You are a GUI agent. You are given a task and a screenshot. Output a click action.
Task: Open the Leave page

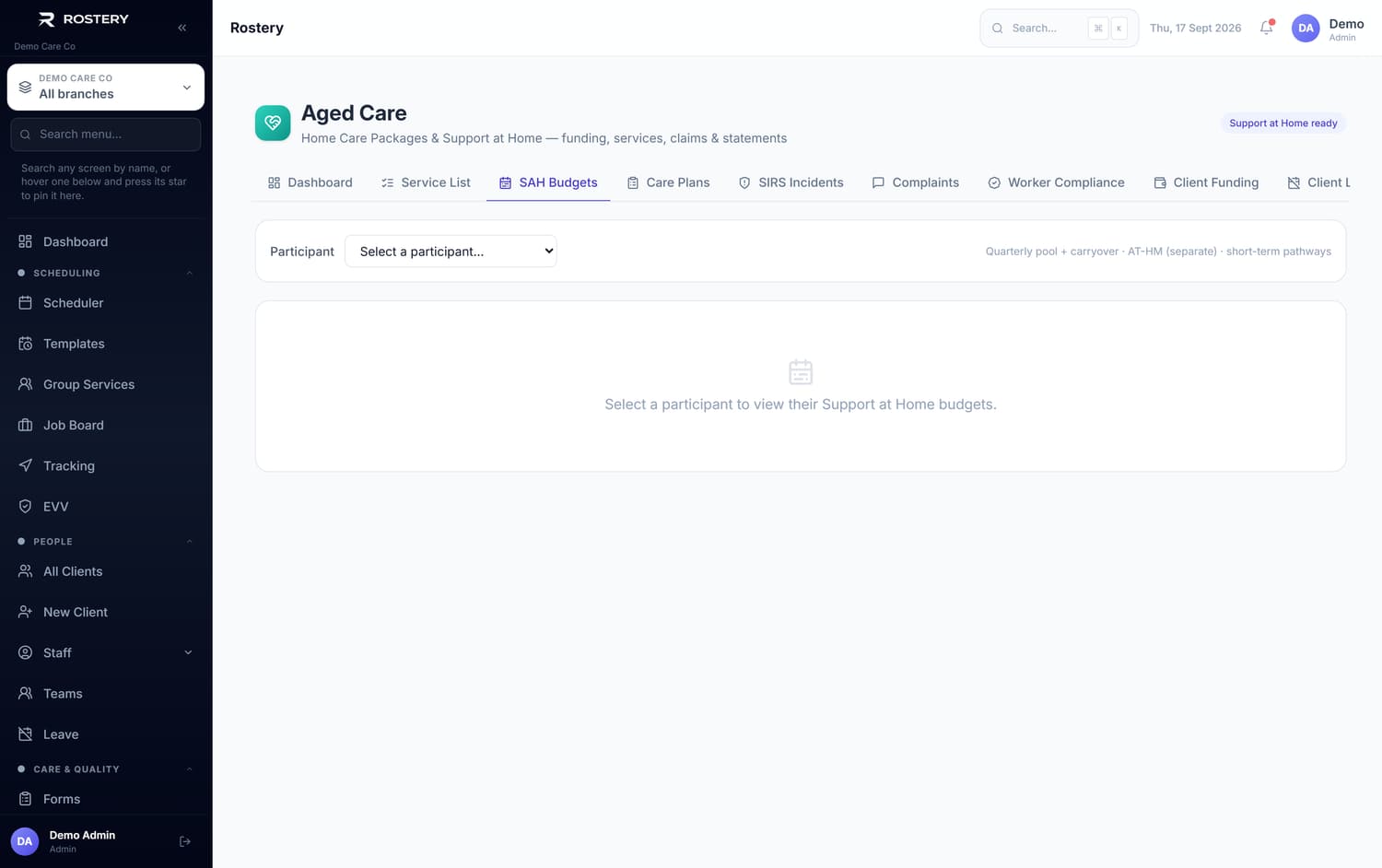tap(106, 734)
